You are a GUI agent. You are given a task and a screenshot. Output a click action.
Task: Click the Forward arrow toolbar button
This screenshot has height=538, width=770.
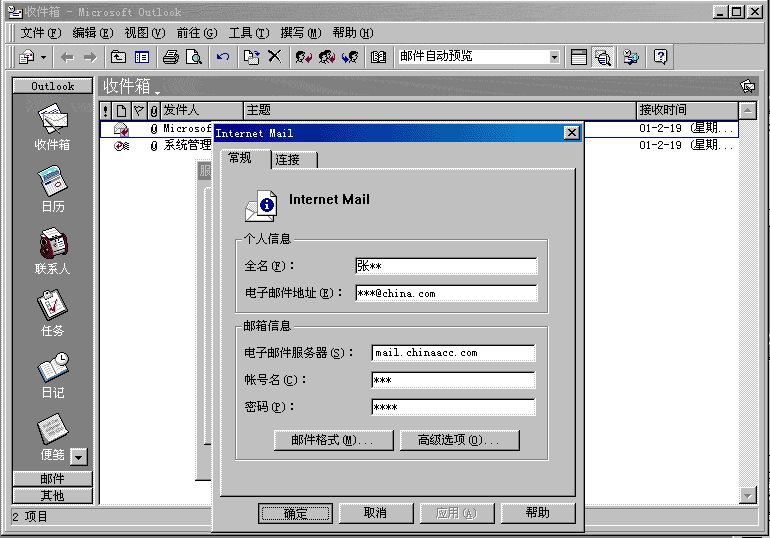point(90,57)
